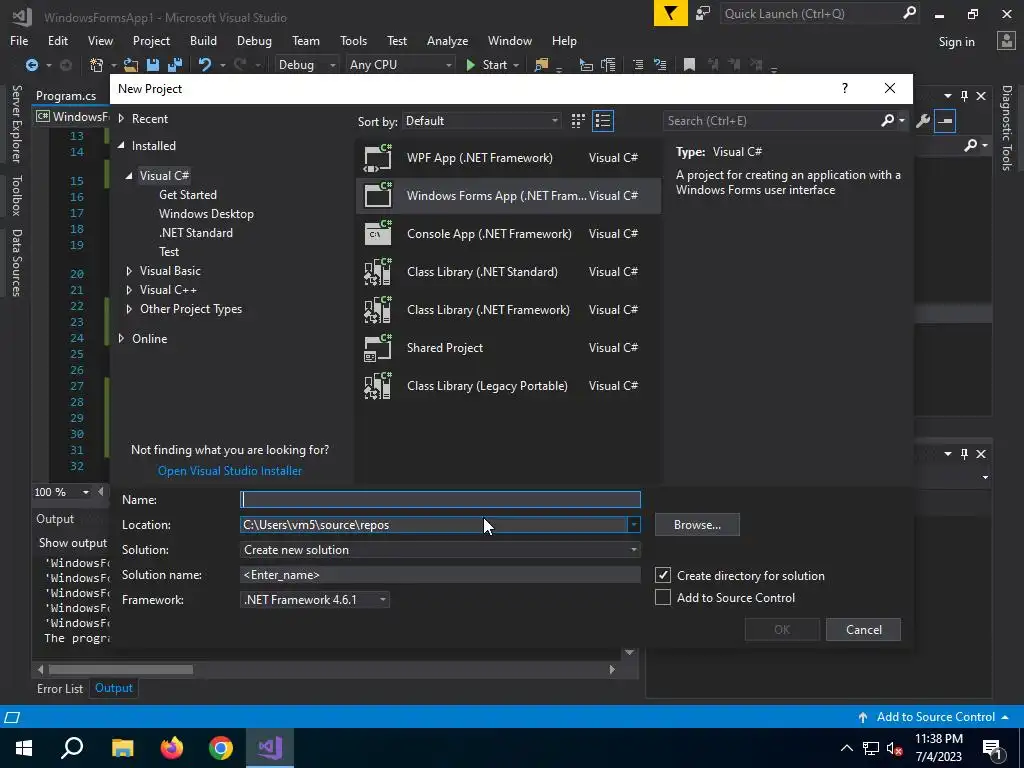Open the Project menu
Viewport: 1024px width, 768px height.
(x=151, y=40)
